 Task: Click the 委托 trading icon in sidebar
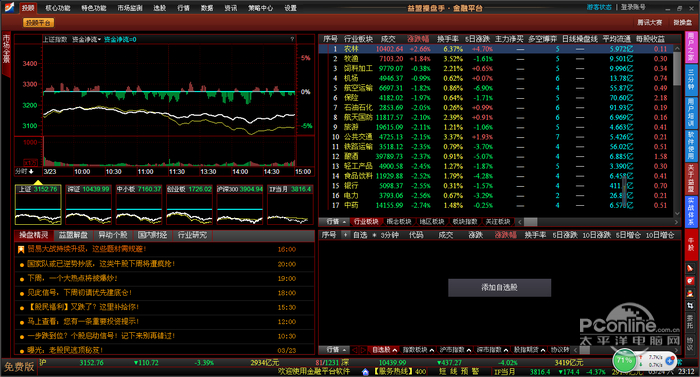[690, 323]
